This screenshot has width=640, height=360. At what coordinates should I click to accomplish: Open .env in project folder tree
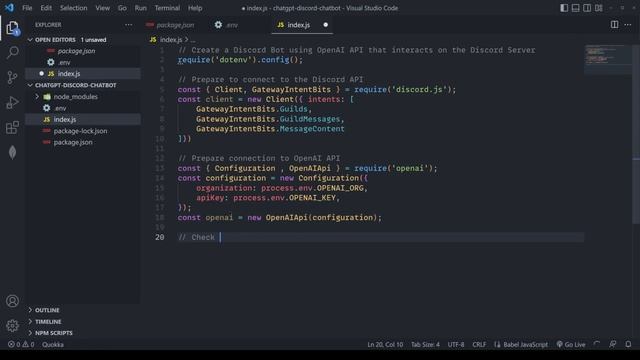(83, 108)
